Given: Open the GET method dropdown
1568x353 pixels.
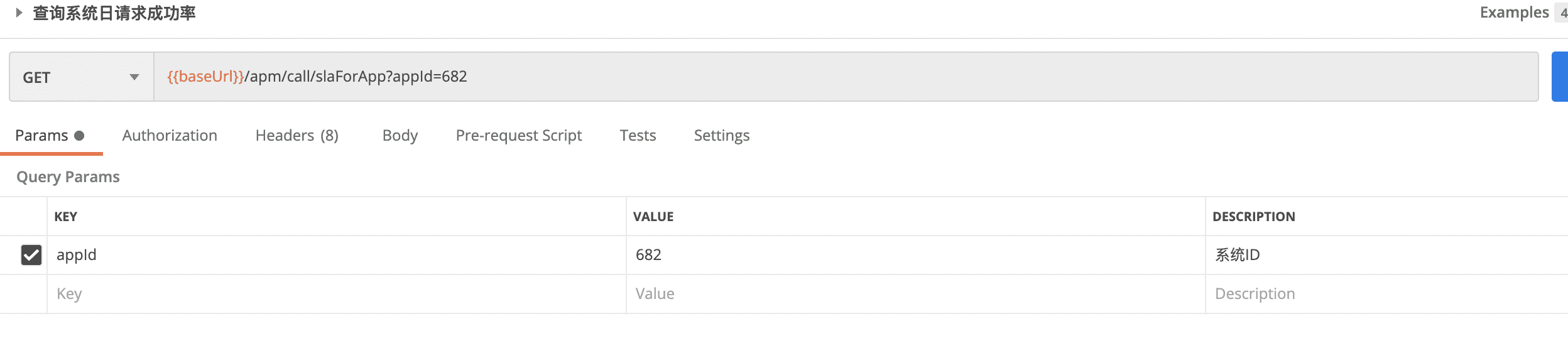Looking at the screenshot, I should [x=81, y=77].
